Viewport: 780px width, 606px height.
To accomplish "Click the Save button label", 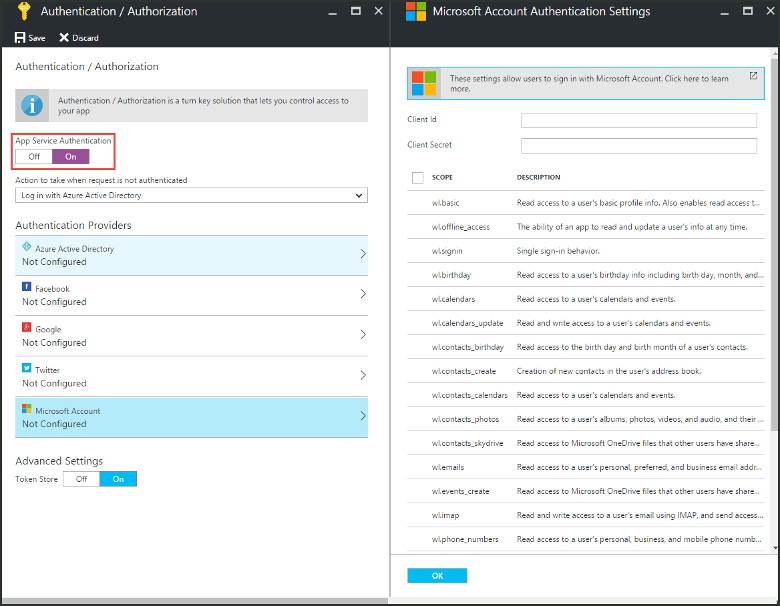I will coord(37,38).
